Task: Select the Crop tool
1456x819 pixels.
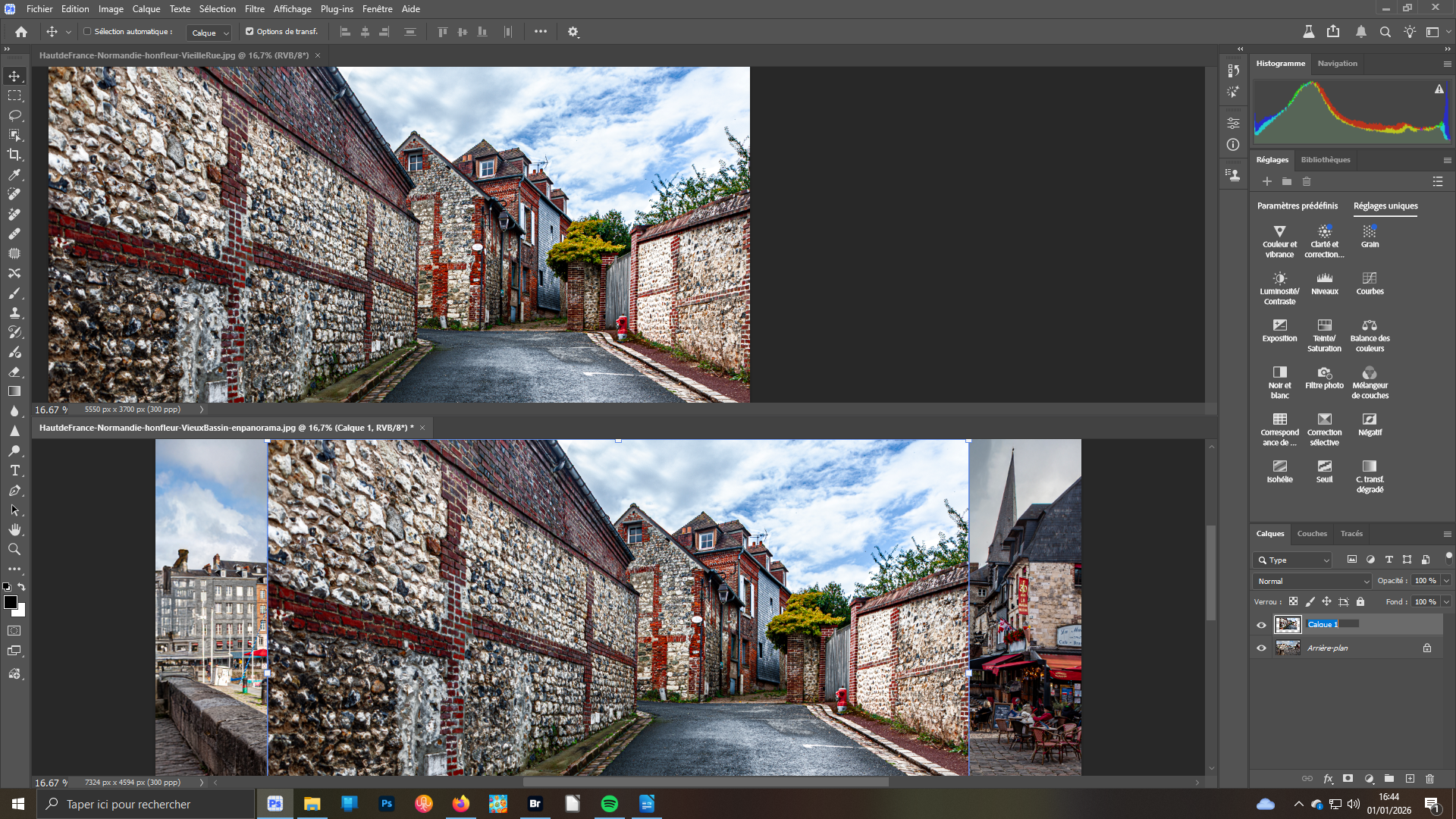Action: [14, 155]
